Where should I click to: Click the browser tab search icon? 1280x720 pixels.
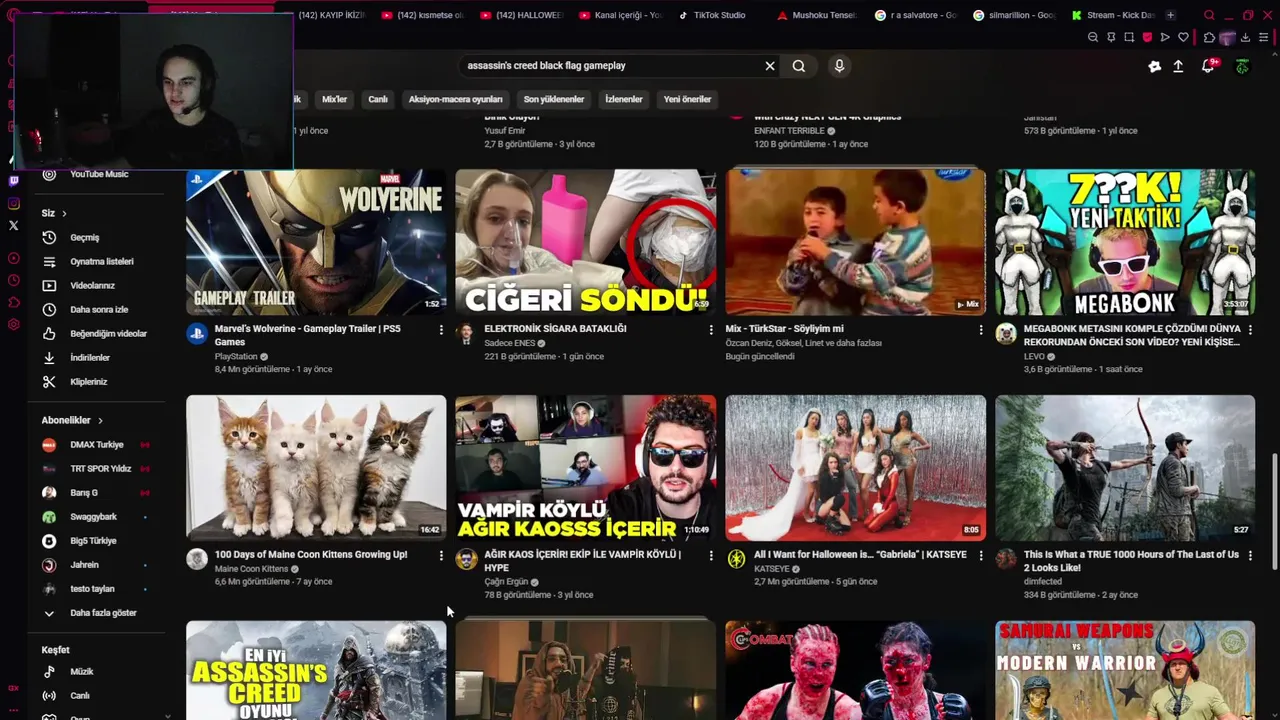coord(1209,15)
